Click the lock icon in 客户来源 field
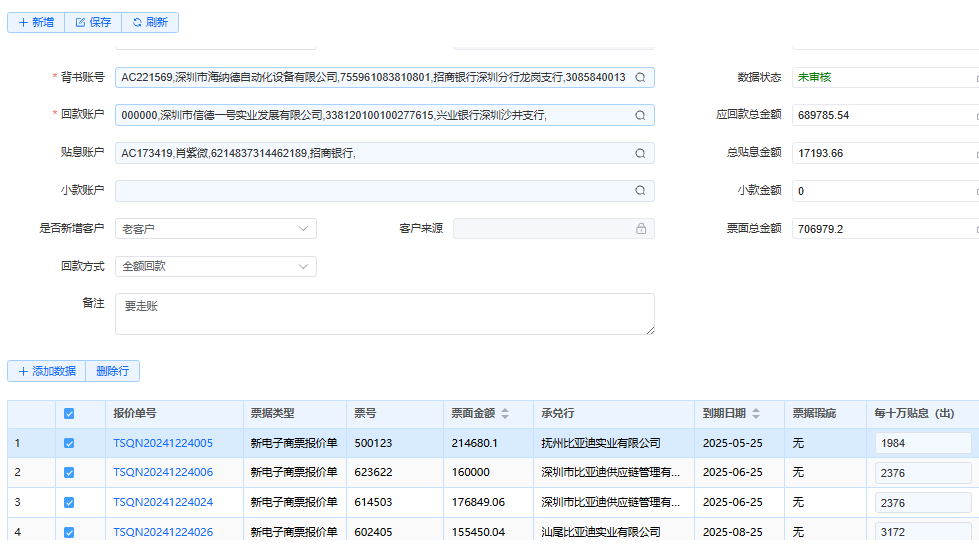 (641, 229)
